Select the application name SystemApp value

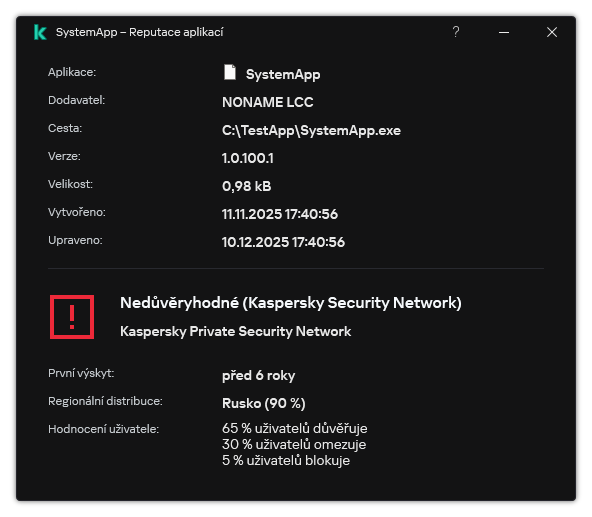tap(283, 74)
